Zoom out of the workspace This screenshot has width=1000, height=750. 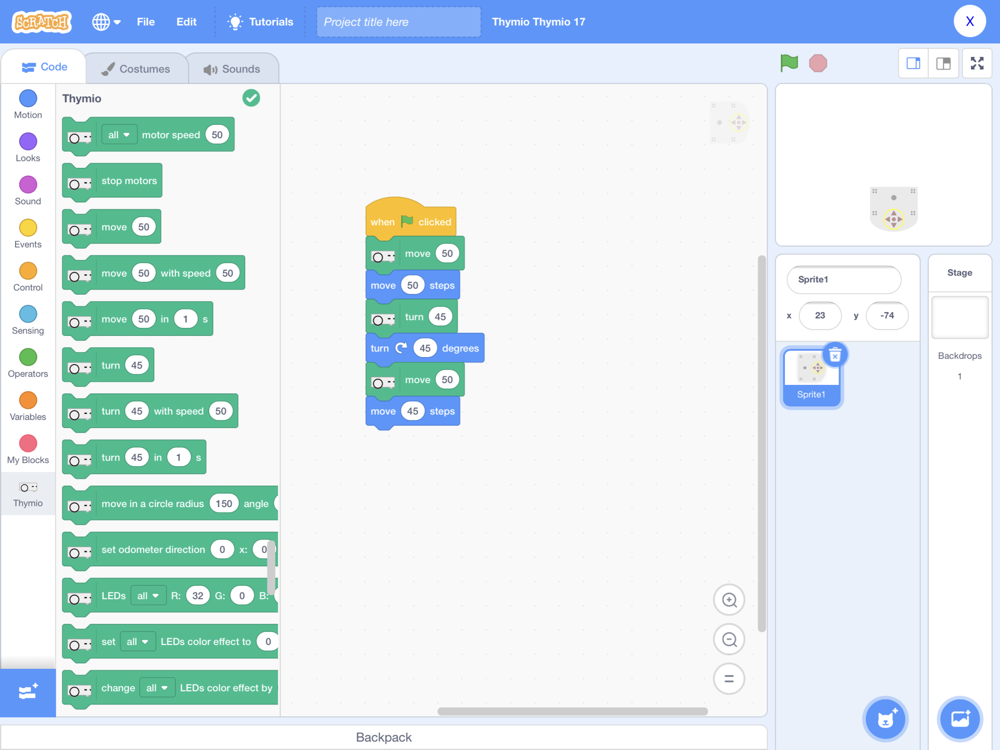(x=729, y=640)
